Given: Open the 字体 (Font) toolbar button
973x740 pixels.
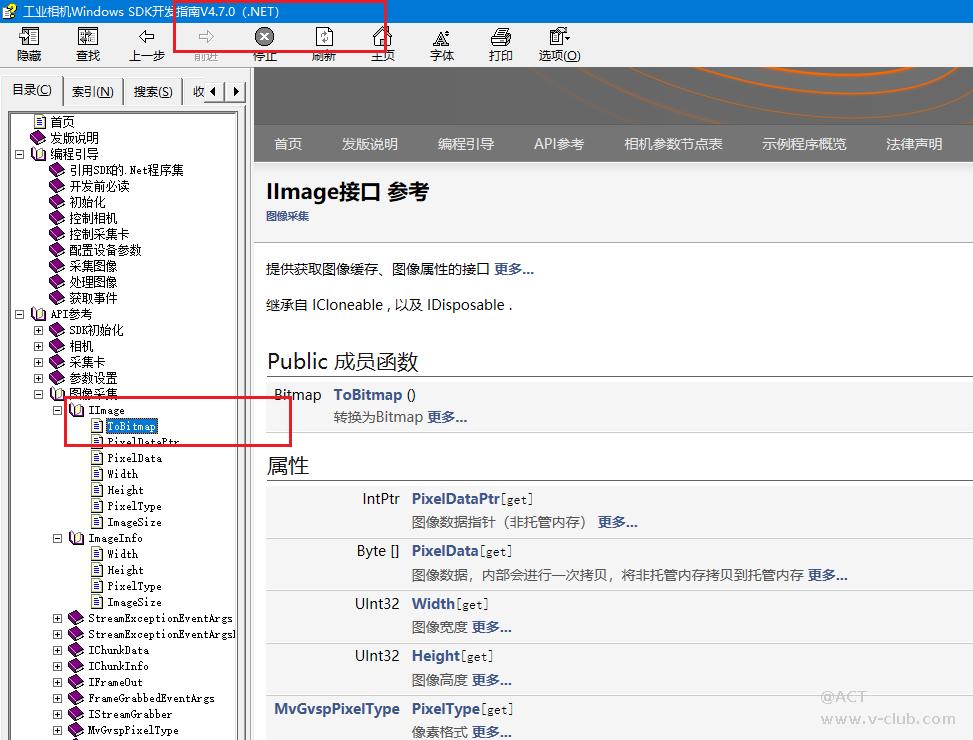Looking at the screenshot, I should coord(441,44).
